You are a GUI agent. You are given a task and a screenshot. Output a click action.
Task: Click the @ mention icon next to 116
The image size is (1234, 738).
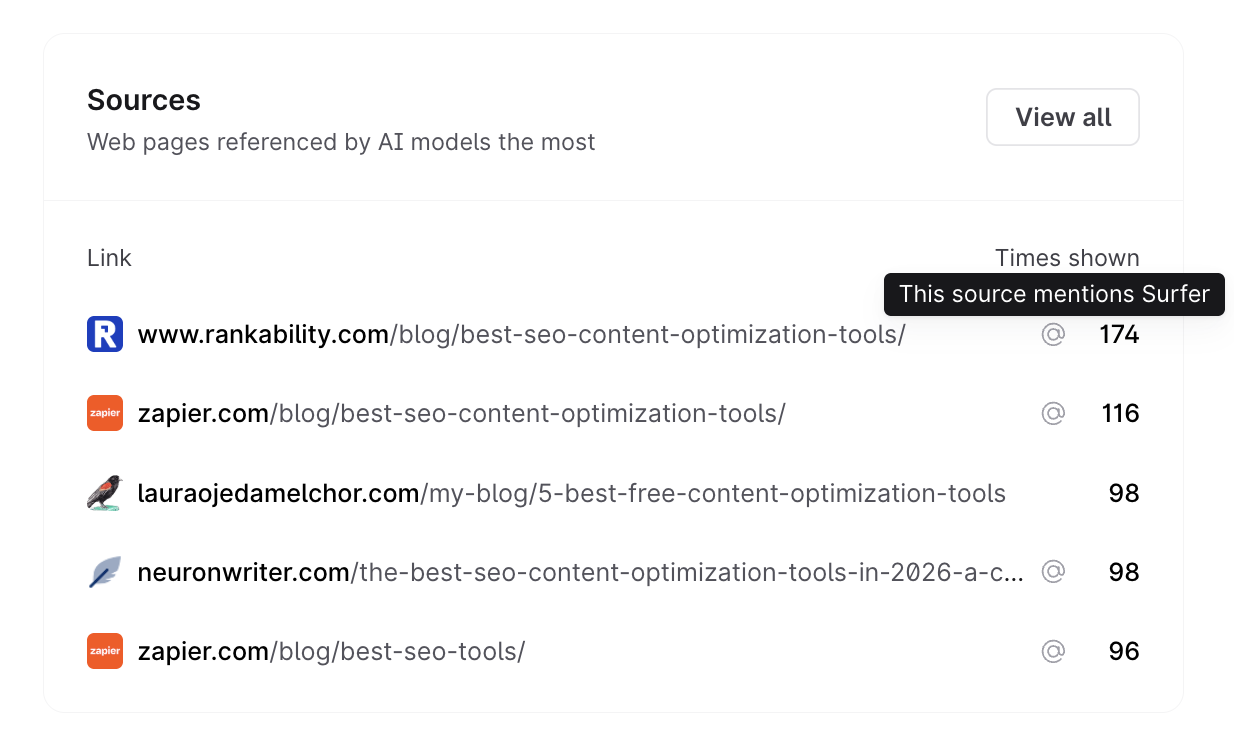pyautogui.click(x=1053, y=413)
